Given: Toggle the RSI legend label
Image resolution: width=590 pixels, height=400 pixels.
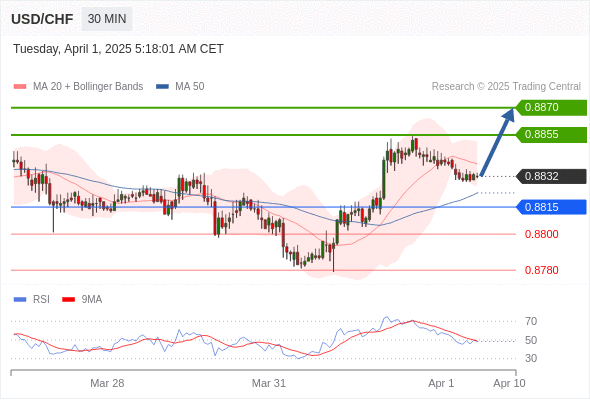Looking at the screenshot, I should [x=41, y=300].
